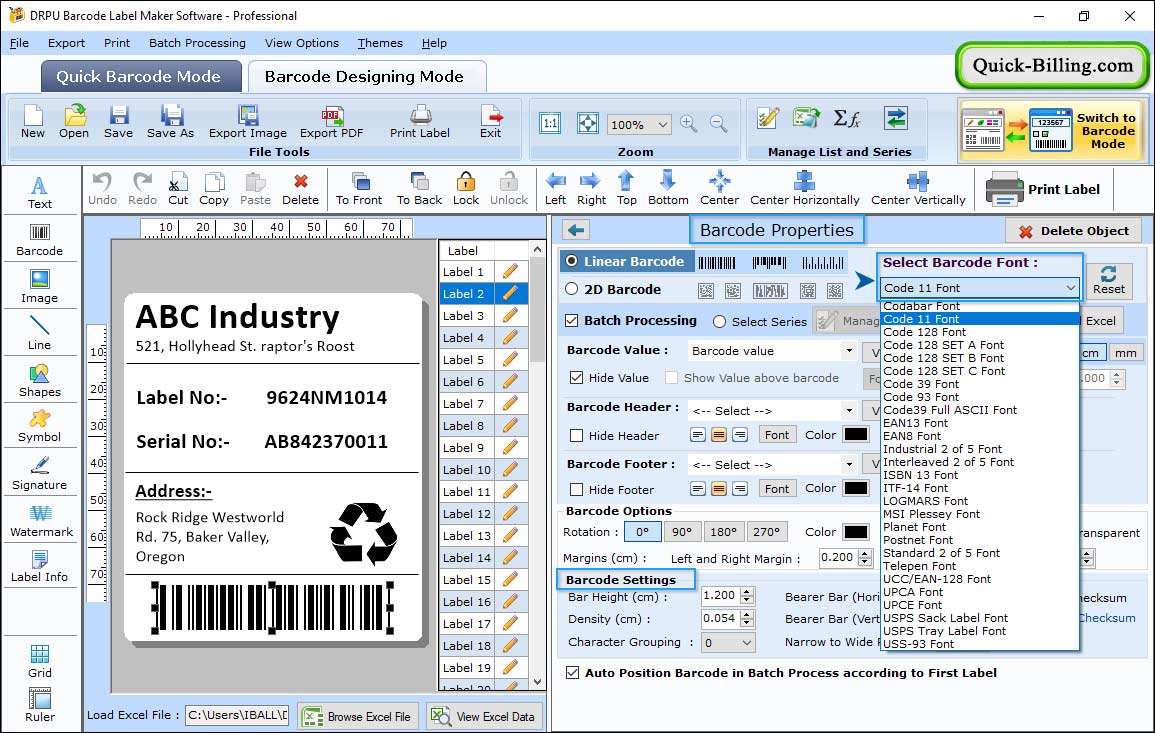Open Label Info from sidebar

point(40,567)
